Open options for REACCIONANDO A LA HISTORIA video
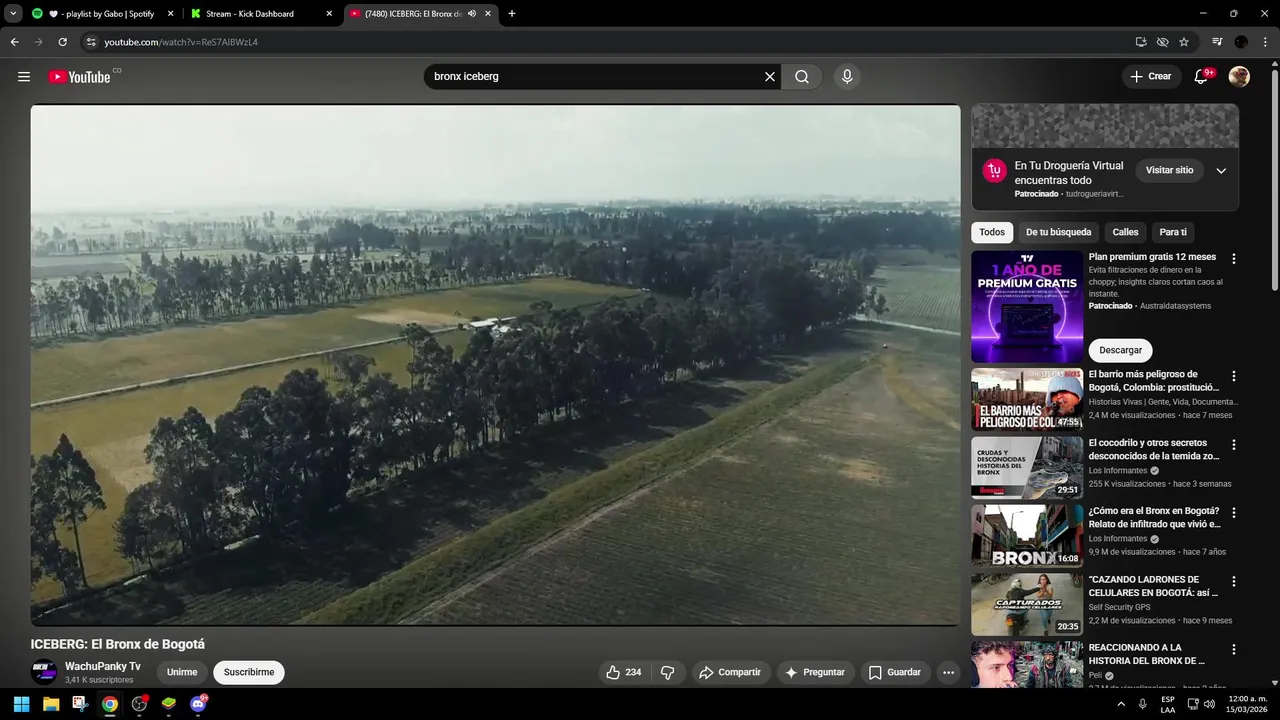The image size is (1280, 720). [x=1233, y=648]
